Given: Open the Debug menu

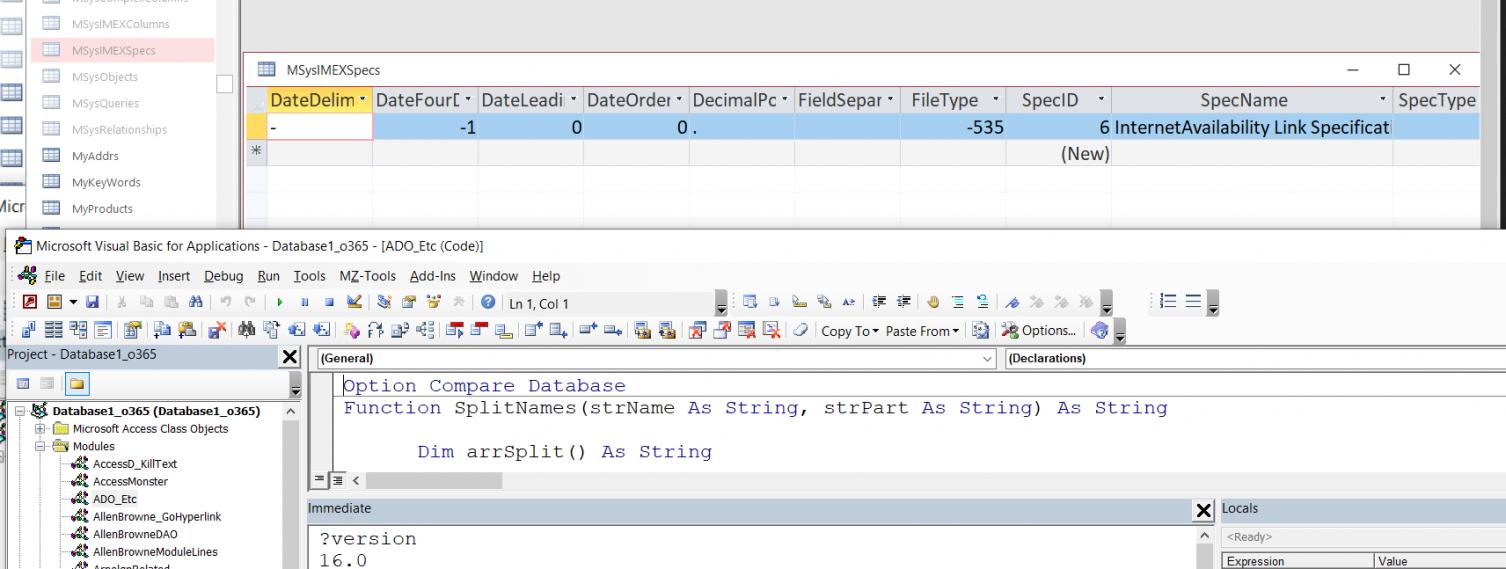Looking at the screenshot, I should coord(223,276).
